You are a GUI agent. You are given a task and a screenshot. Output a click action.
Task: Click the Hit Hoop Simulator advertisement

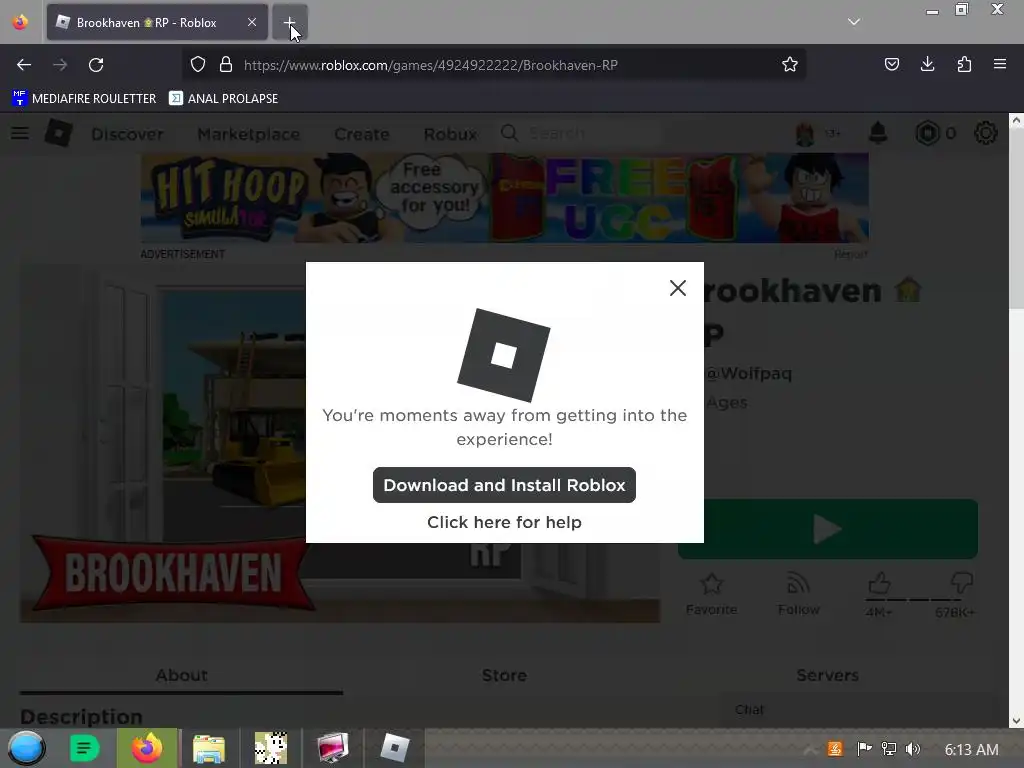tap(504, 199)
